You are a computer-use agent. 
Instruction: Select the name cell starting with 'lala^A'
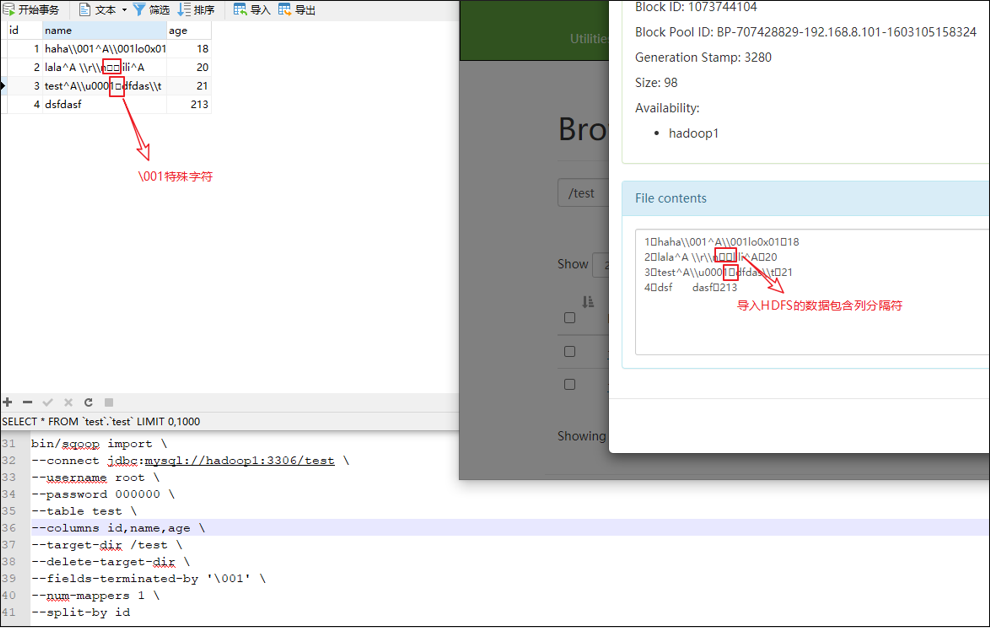tap(105, 67)
